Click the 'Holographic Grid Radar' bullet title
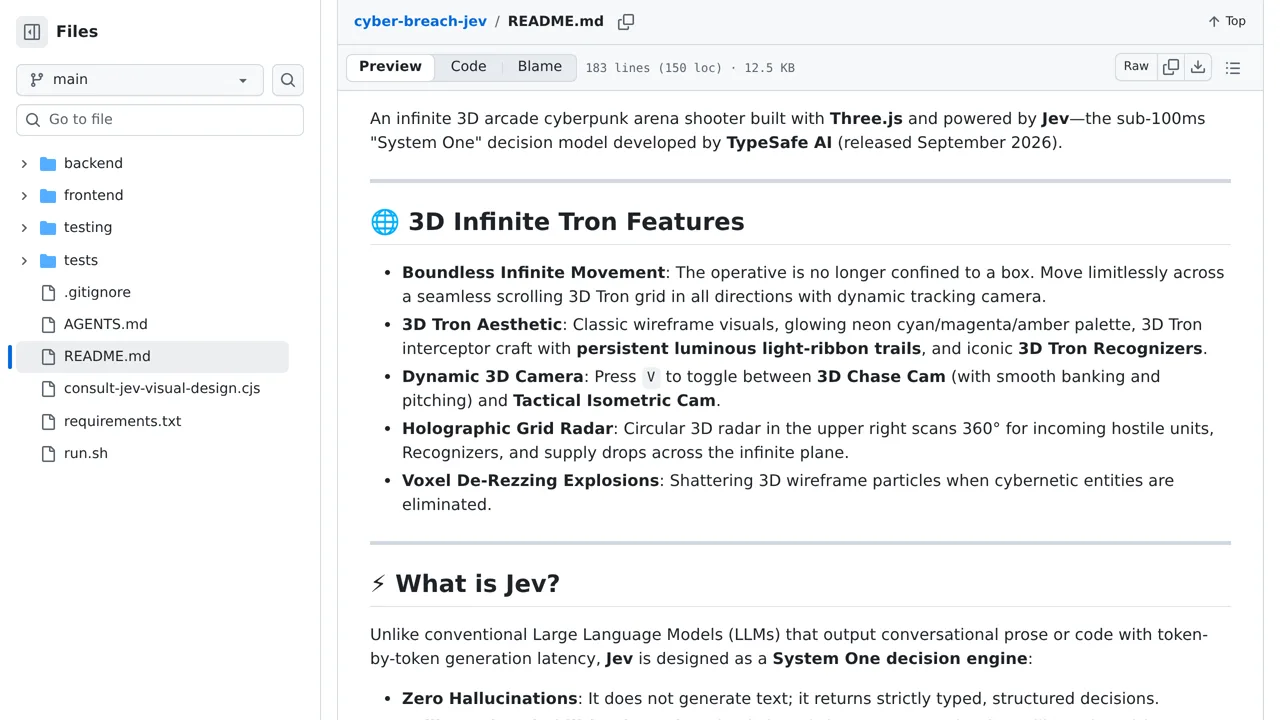Image resolution: width=1280 pixels, height=720 pixels. [x=507, y=429]
